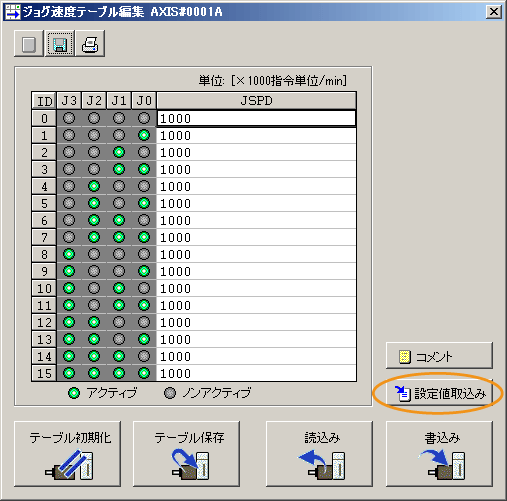Select the JSPD field for ID 12
This screenshot has width=507, height=501.
pos(256,322)
